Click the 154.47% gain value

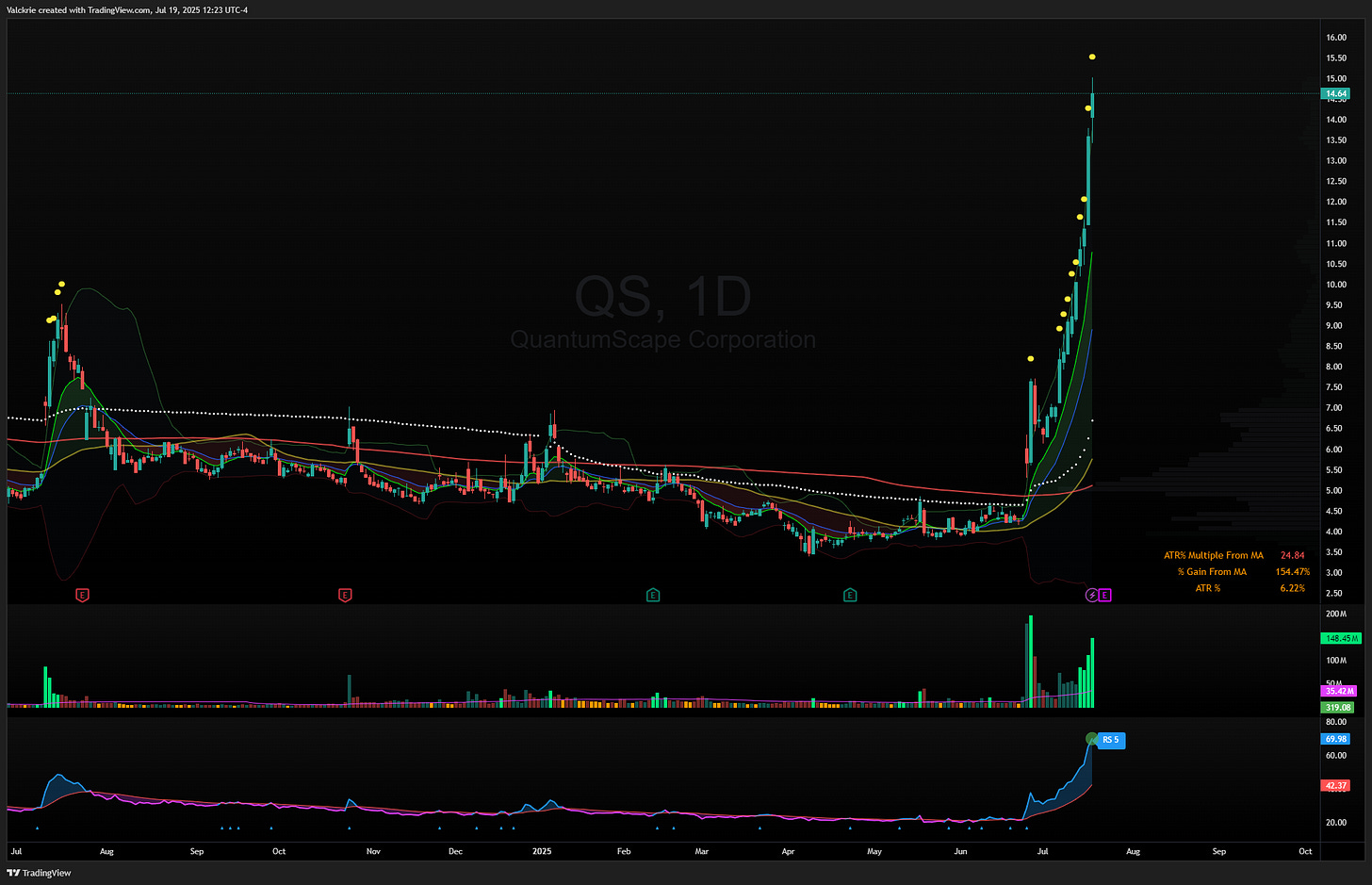click(x=1292, y=572)
